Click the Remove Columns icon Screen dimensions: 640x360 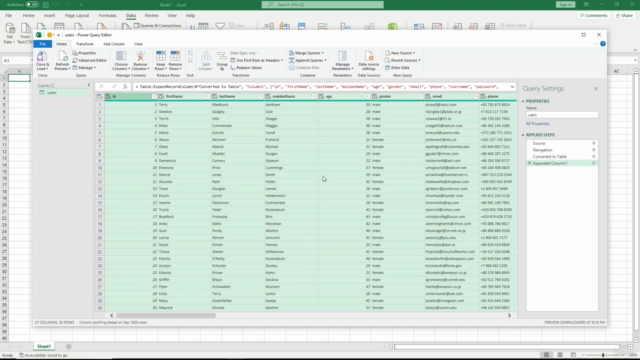(x=140, y=56)
